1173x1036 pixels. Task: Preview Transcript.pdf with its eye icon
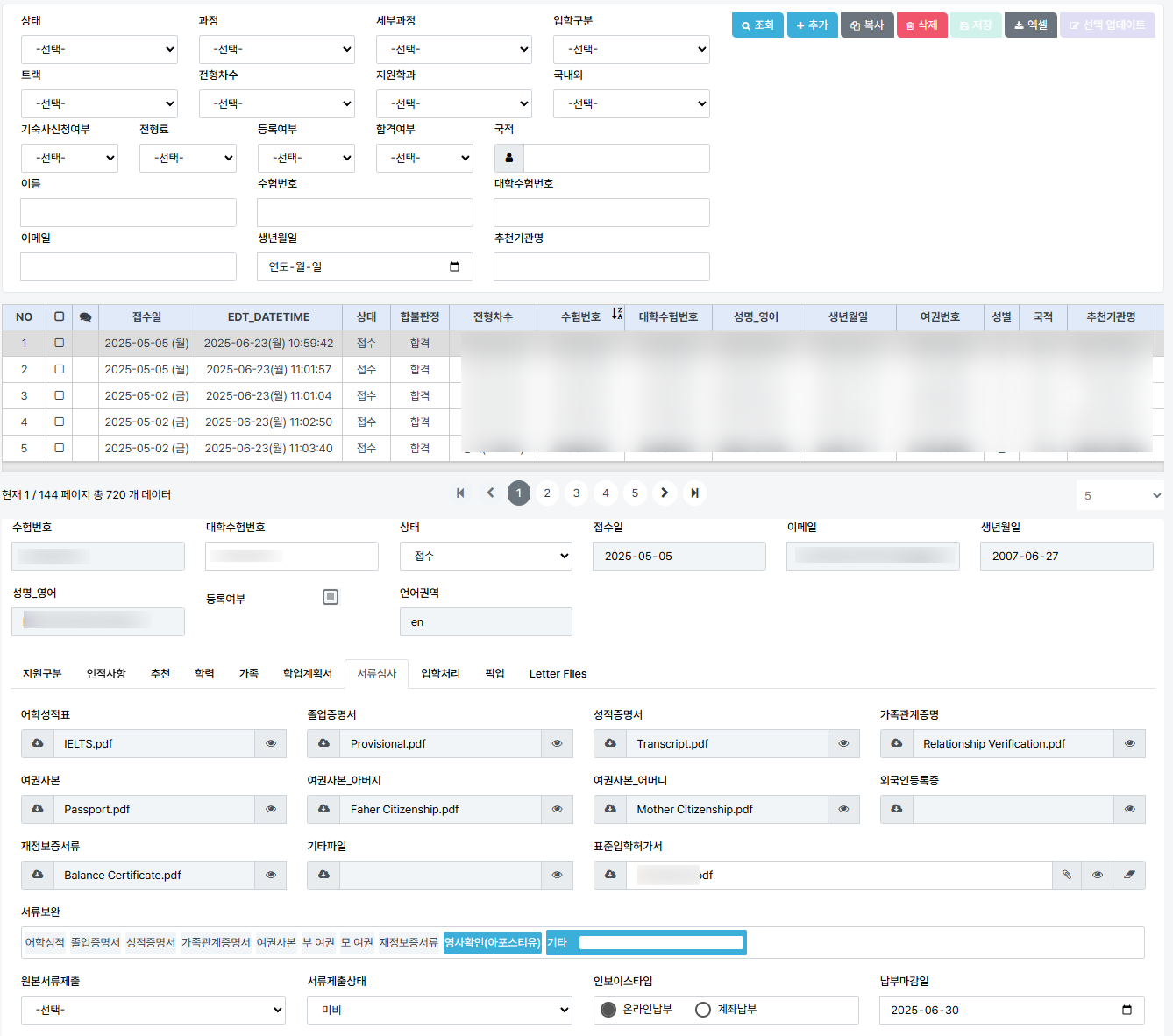843,743
